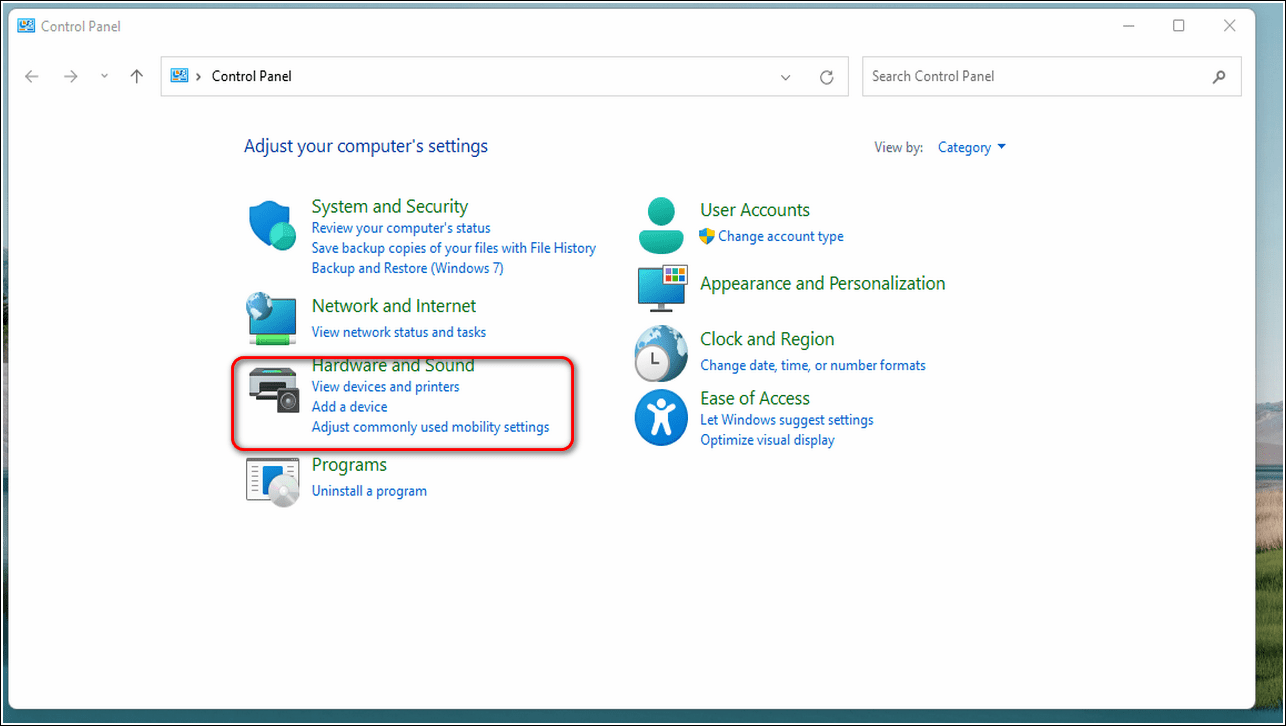Refresh the Control Panel view

pos(826,77)
